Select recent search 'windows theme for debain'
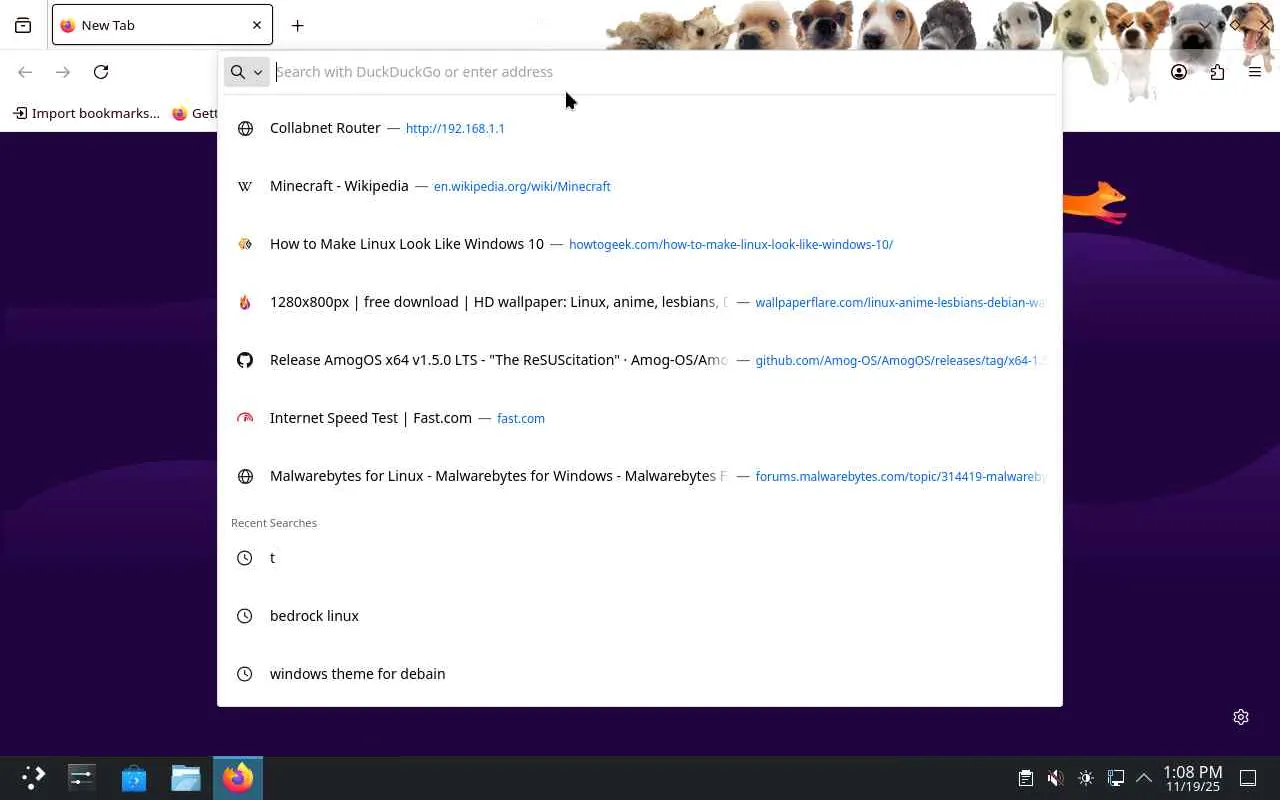The width and height of the screenshot is (1280, 800). 640,674
